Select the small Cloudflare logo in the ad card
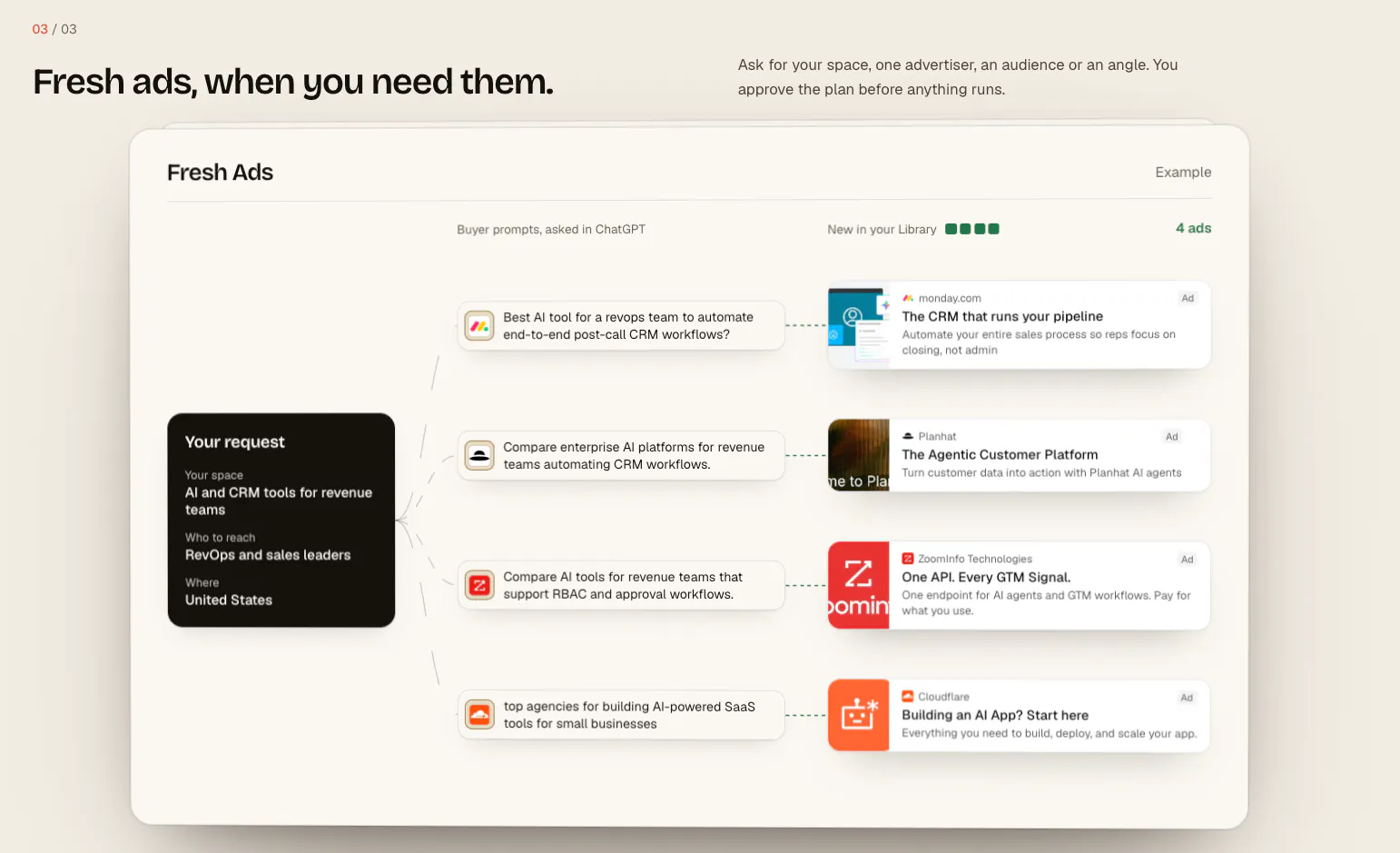Viewport: 1400px width, 853px height. point(908,697)
